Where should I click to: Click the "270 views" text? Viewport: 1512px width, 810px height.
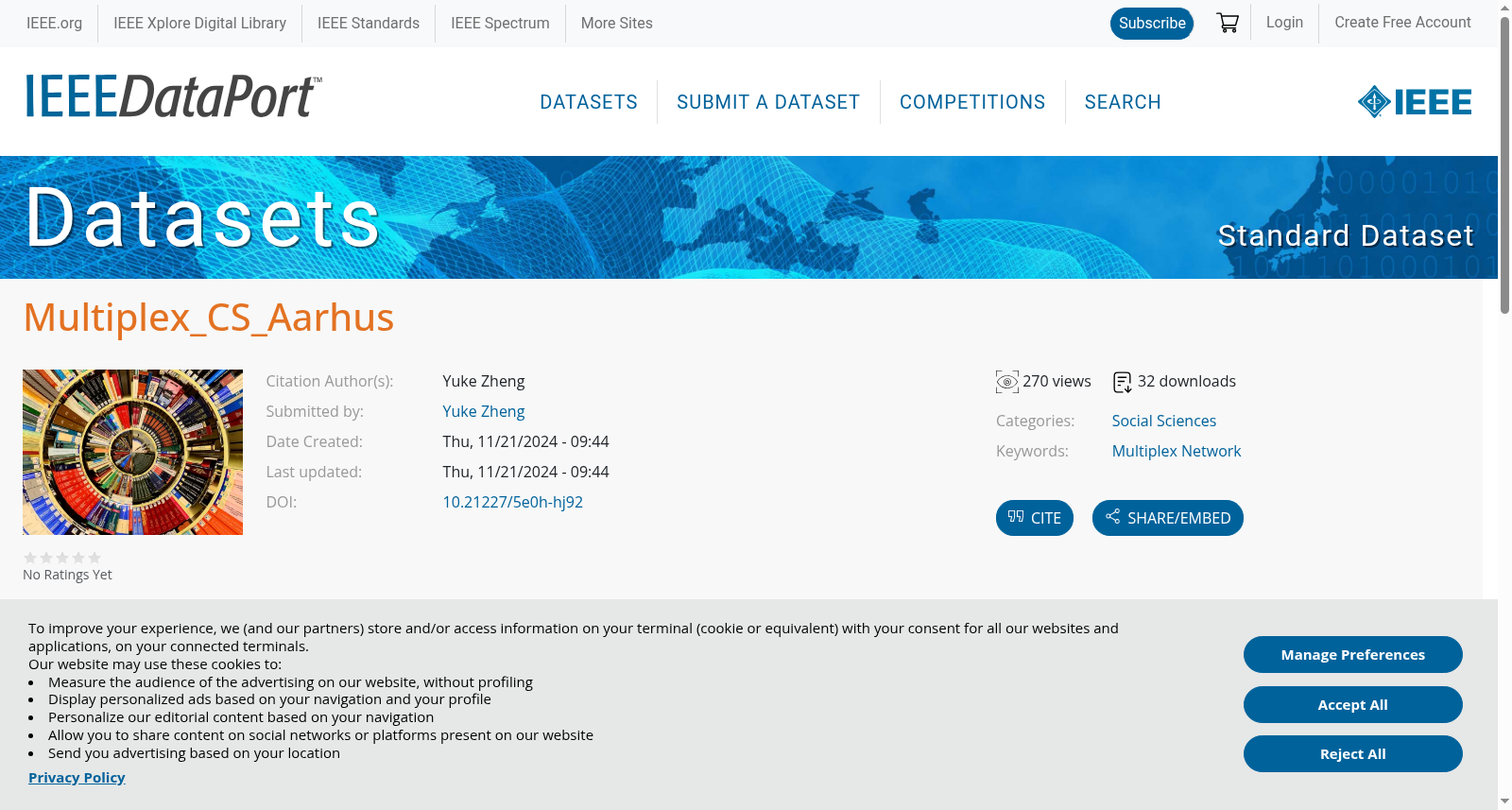1057,381
